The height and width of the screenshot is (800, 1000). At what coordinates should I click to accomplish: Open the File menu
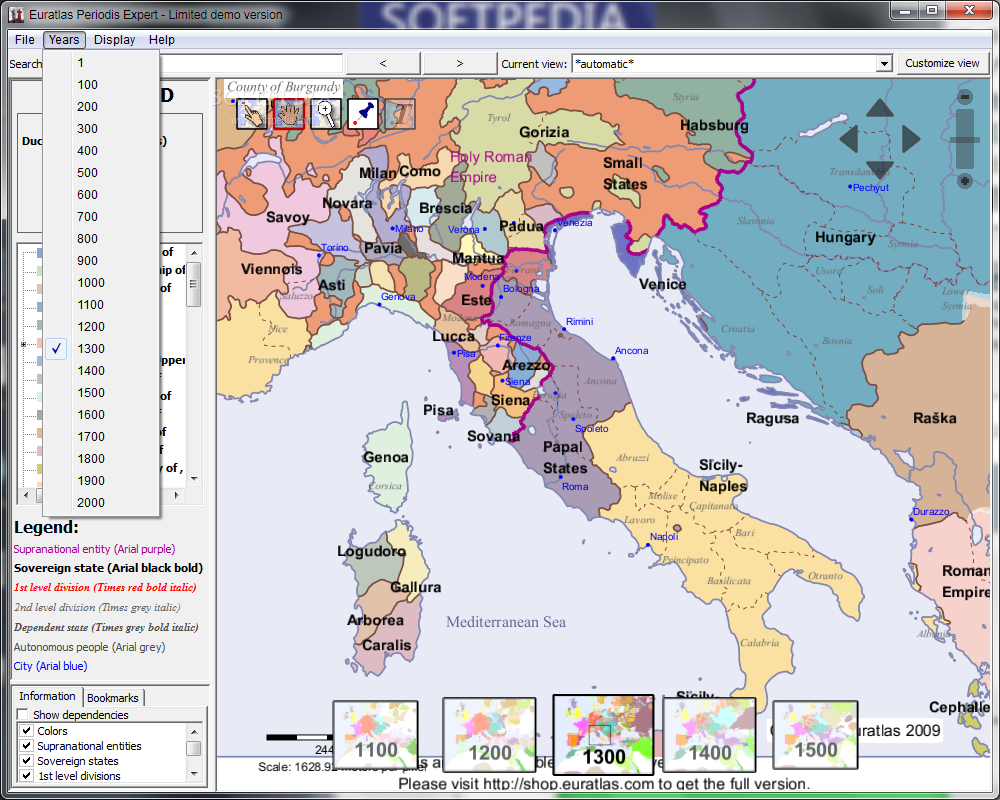click(24, 40)
